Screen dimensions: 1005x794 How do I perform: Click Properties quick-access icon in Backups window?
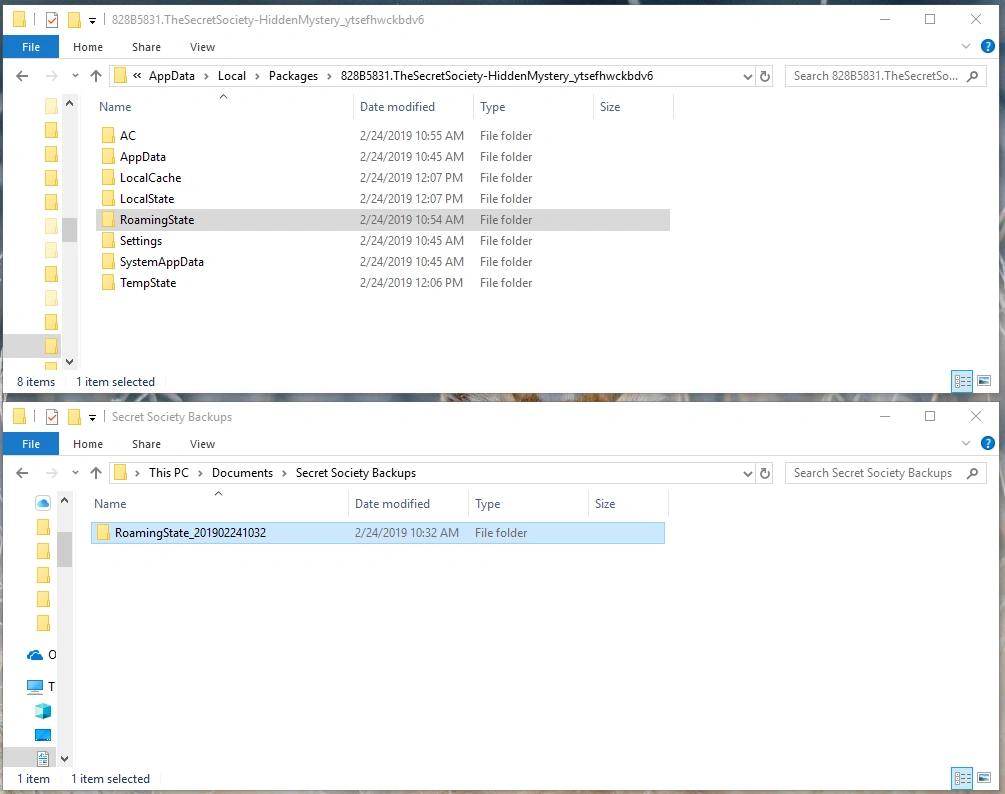[x=52, y=417]
